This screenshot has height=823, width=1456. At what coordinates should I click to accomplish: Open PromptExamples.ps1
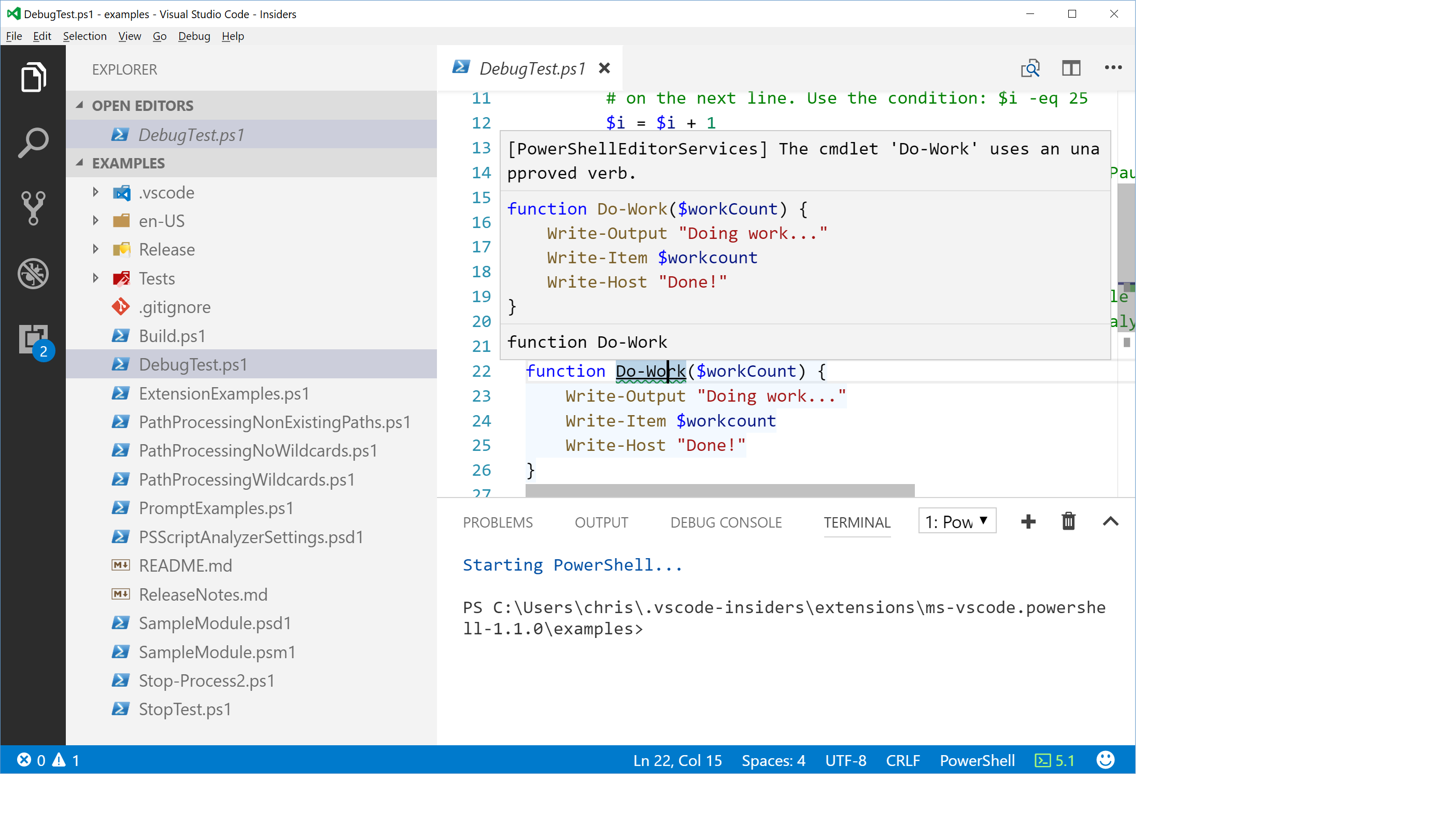coord(251,507)
